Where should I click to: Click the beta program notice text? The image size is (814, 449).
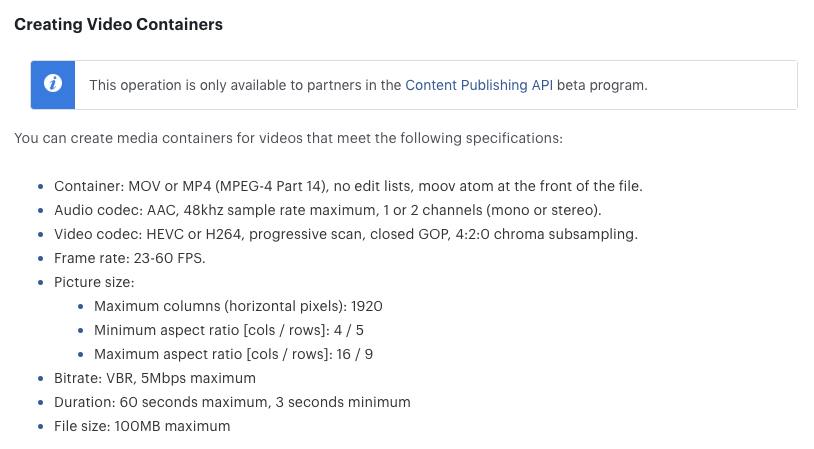[x=368, y=85]
